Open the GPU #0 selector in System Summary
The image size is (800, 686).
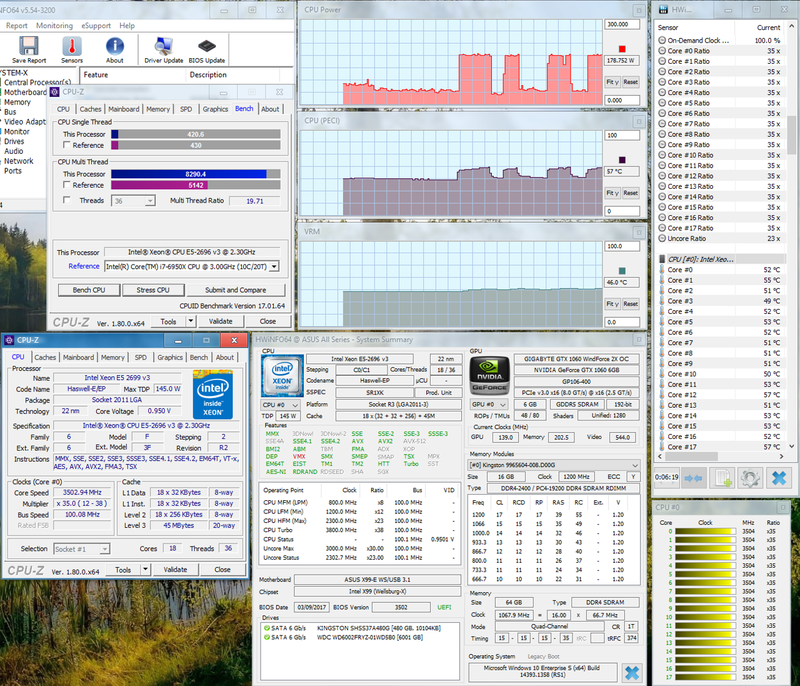(489, 404)
